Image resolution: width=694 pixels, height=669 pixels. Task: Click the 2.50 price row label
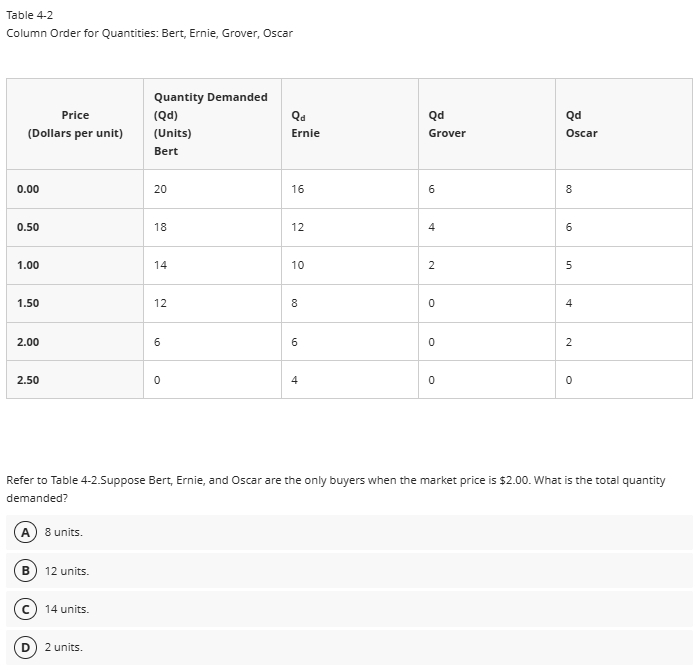tap(28, 379)
